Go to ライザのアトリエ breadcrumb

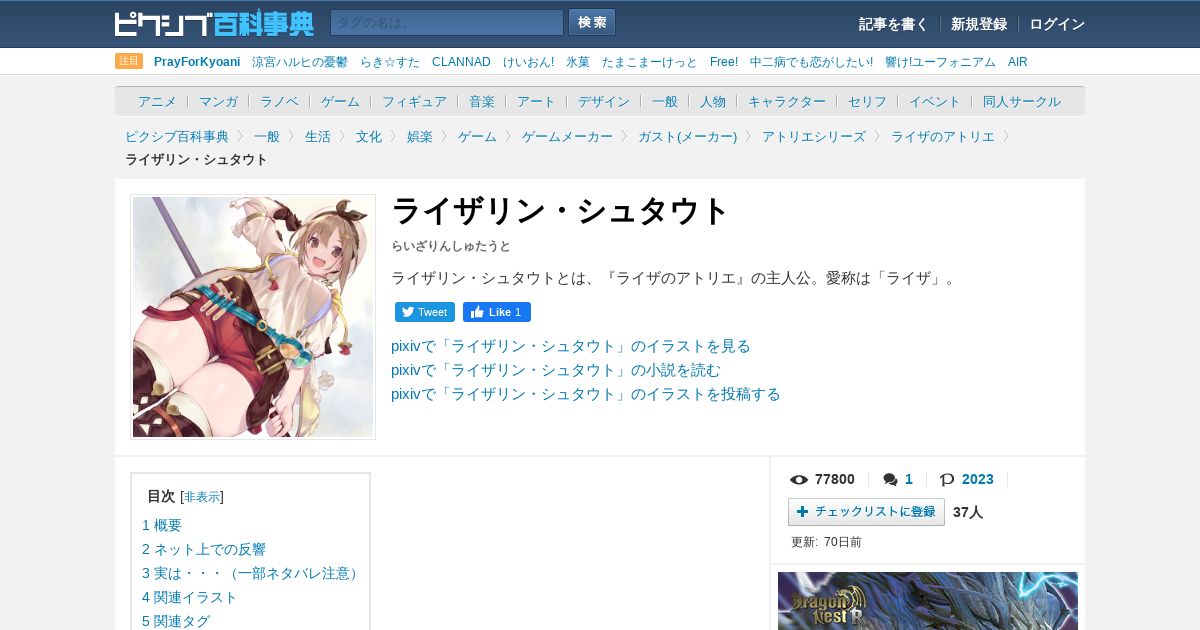pos(943,136)
